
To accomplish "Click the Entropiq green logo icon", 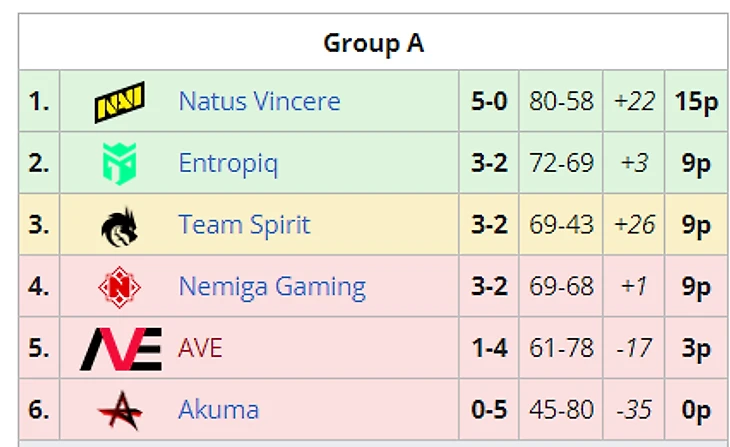I will click(x=119, y=163).
